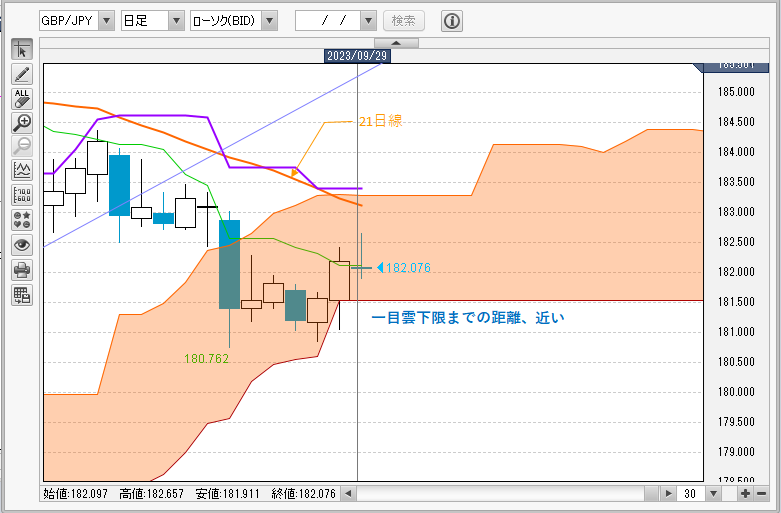Click the 179.500 price axis label

(736, 422)
